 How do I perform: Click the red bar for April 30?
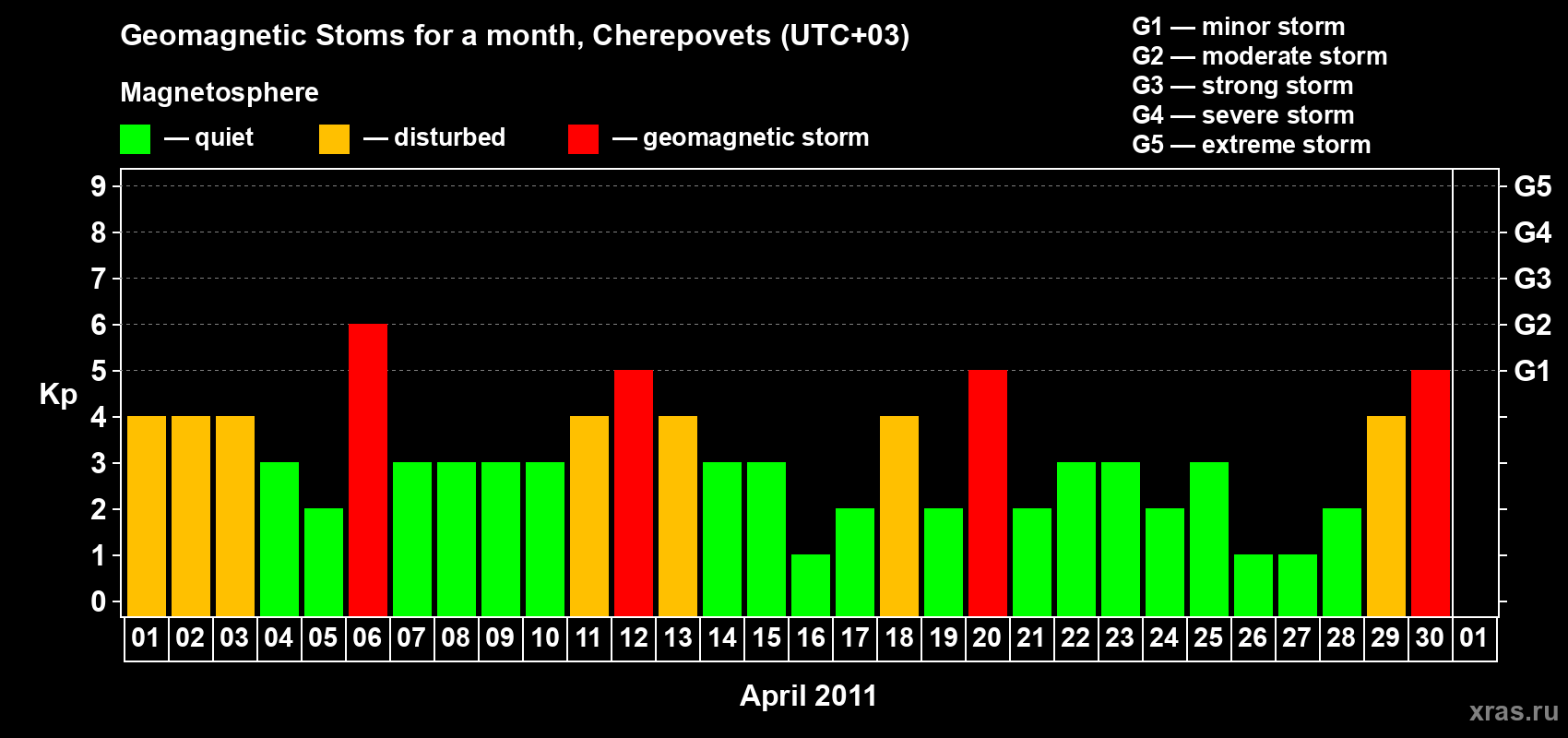click(x=1431, y=494)
